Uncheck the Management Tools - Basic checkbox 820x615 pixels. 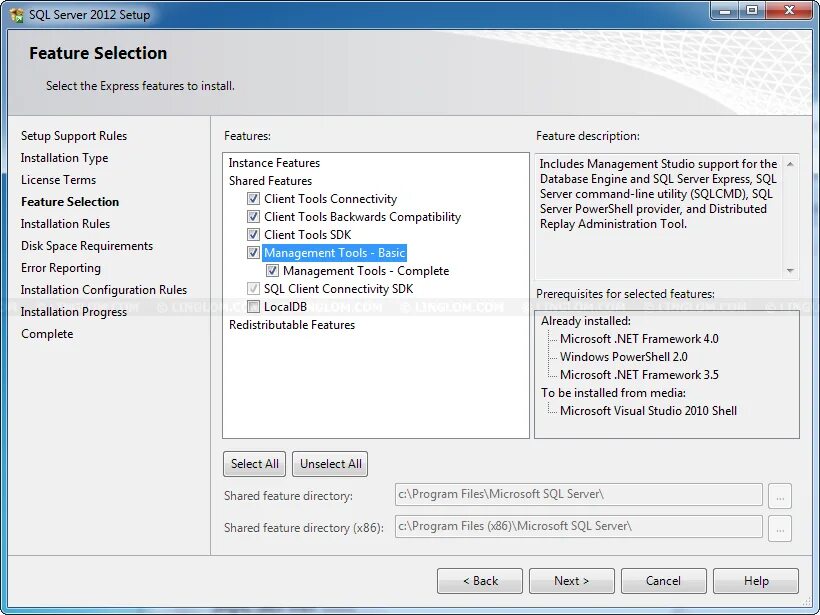[253, 253]
